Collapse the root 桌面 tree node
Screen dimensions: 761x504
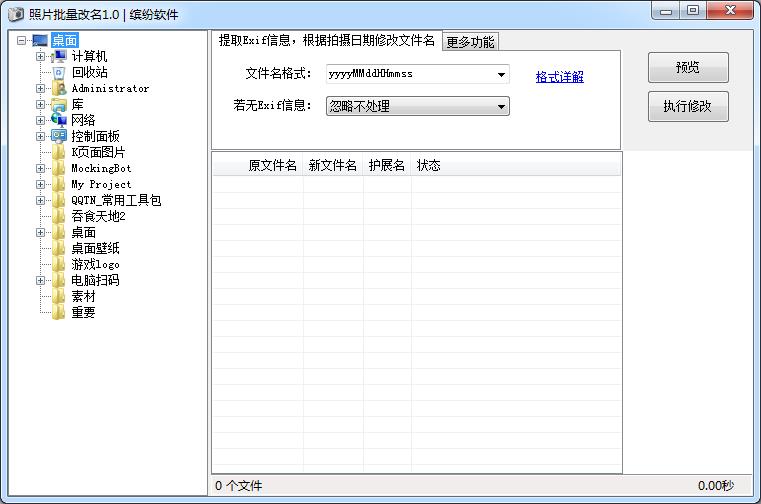tap(22, 41)
